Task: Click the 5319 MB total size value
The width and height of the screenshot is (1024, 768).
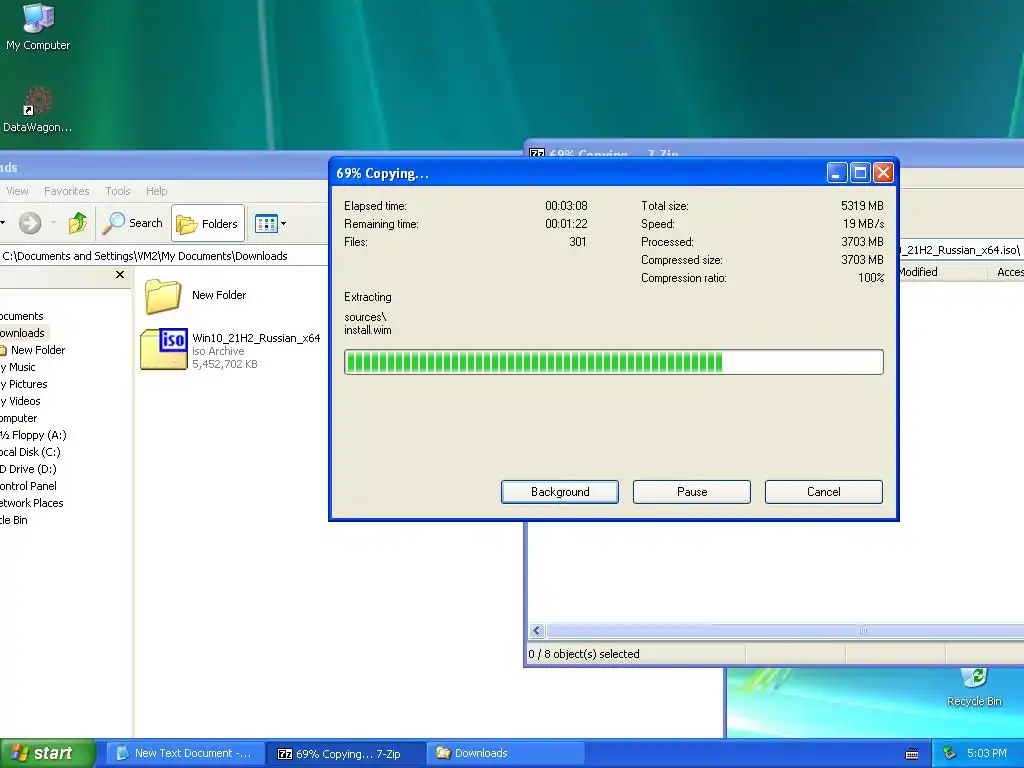Action: coord(862,206)
